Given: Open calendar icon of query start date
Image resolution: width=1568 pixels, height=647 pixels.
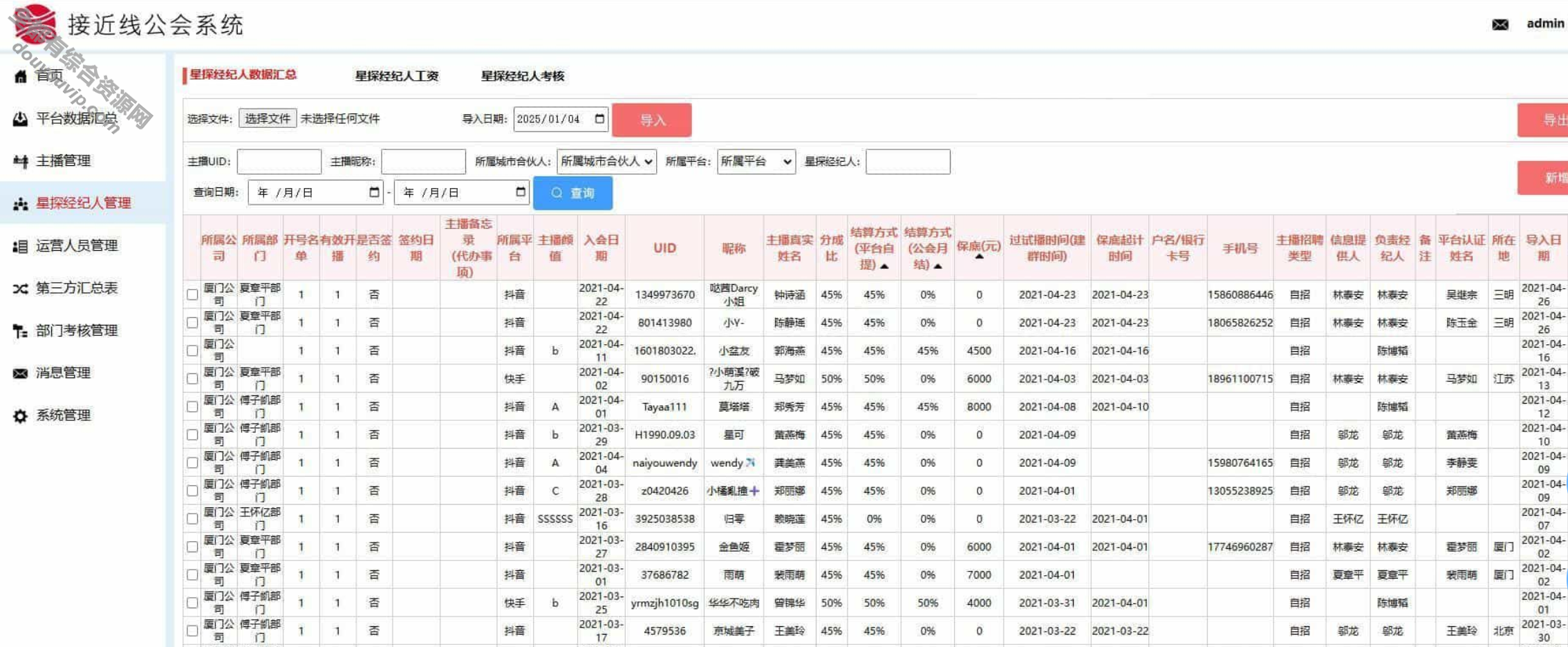Looking at the screenshot, I should (374, 192).
